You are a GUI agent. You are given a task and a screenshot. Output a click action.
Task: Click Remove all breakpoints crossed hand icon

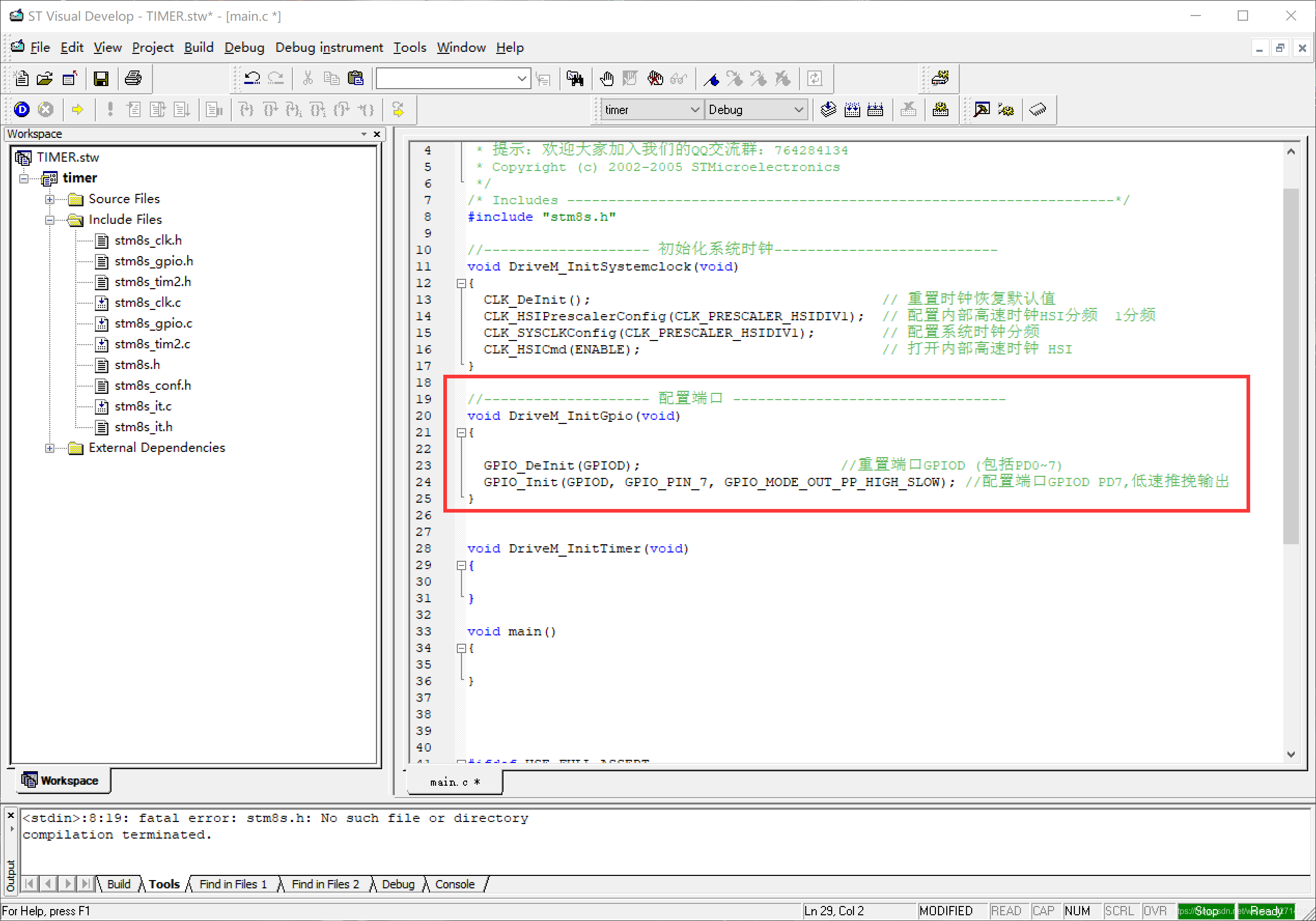655,78
